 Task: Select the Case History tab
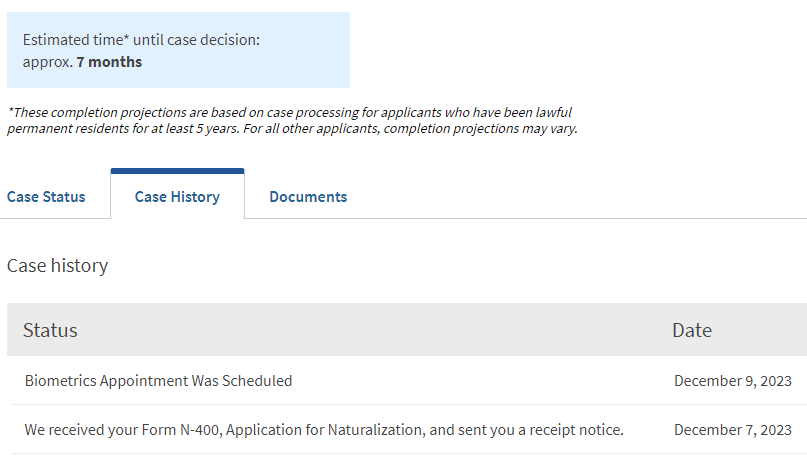177,197
